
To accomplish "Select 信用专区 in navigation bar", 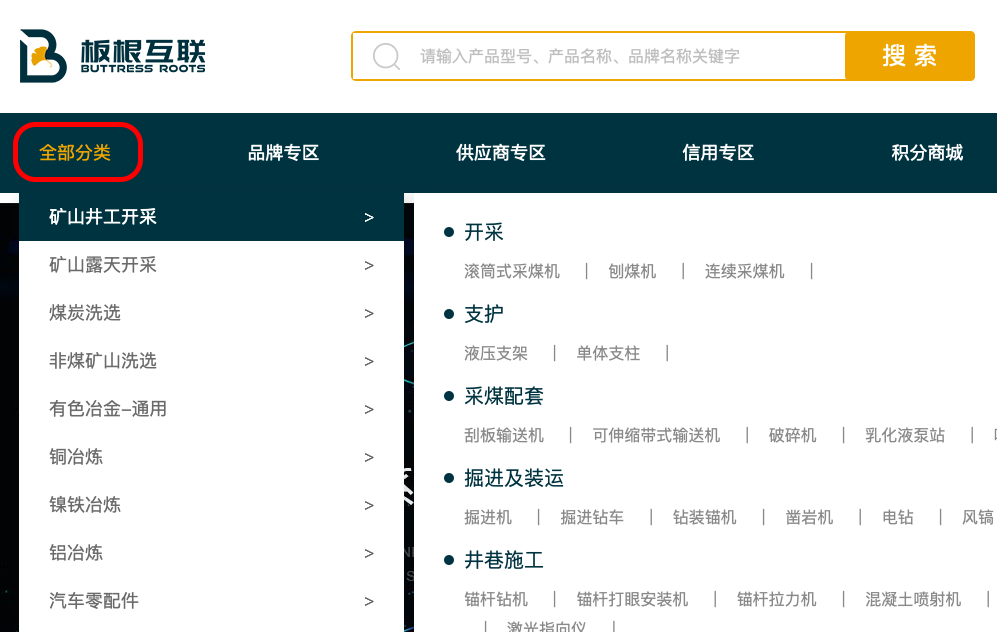I will pyautogui.click(x=717, y=153).
